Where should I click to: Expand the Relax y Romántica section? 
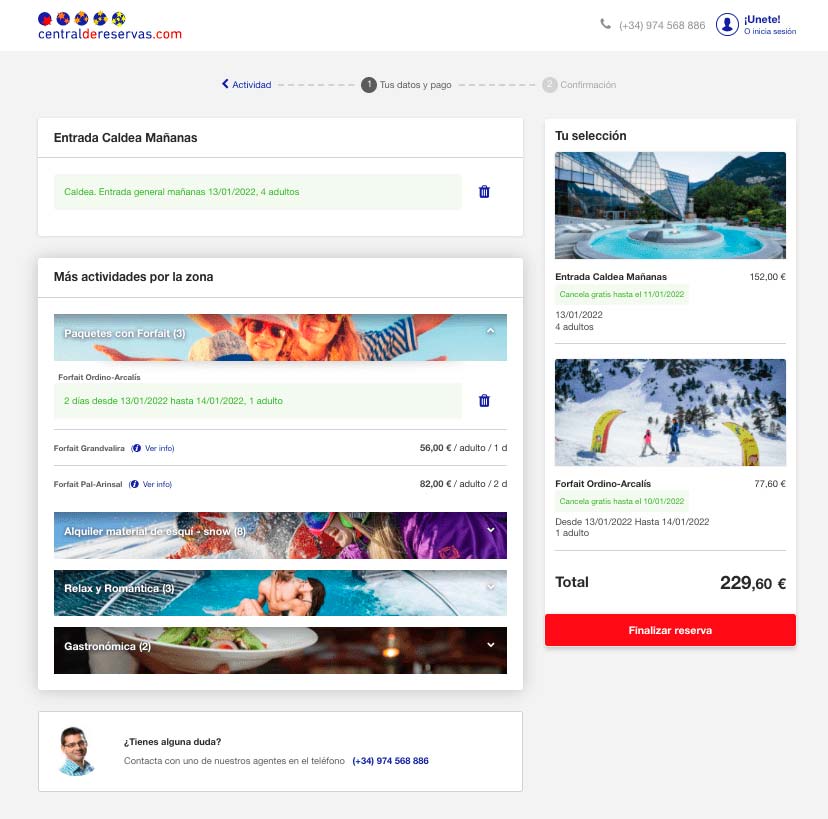pos(491,587)
